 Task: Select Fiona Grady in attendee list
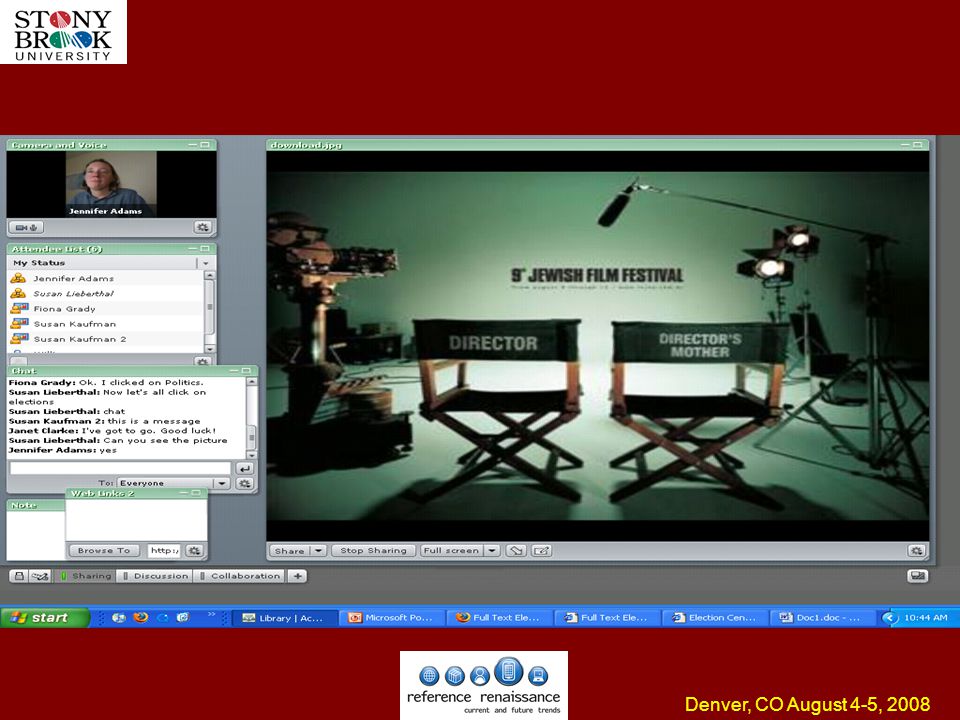pos(105,309)
